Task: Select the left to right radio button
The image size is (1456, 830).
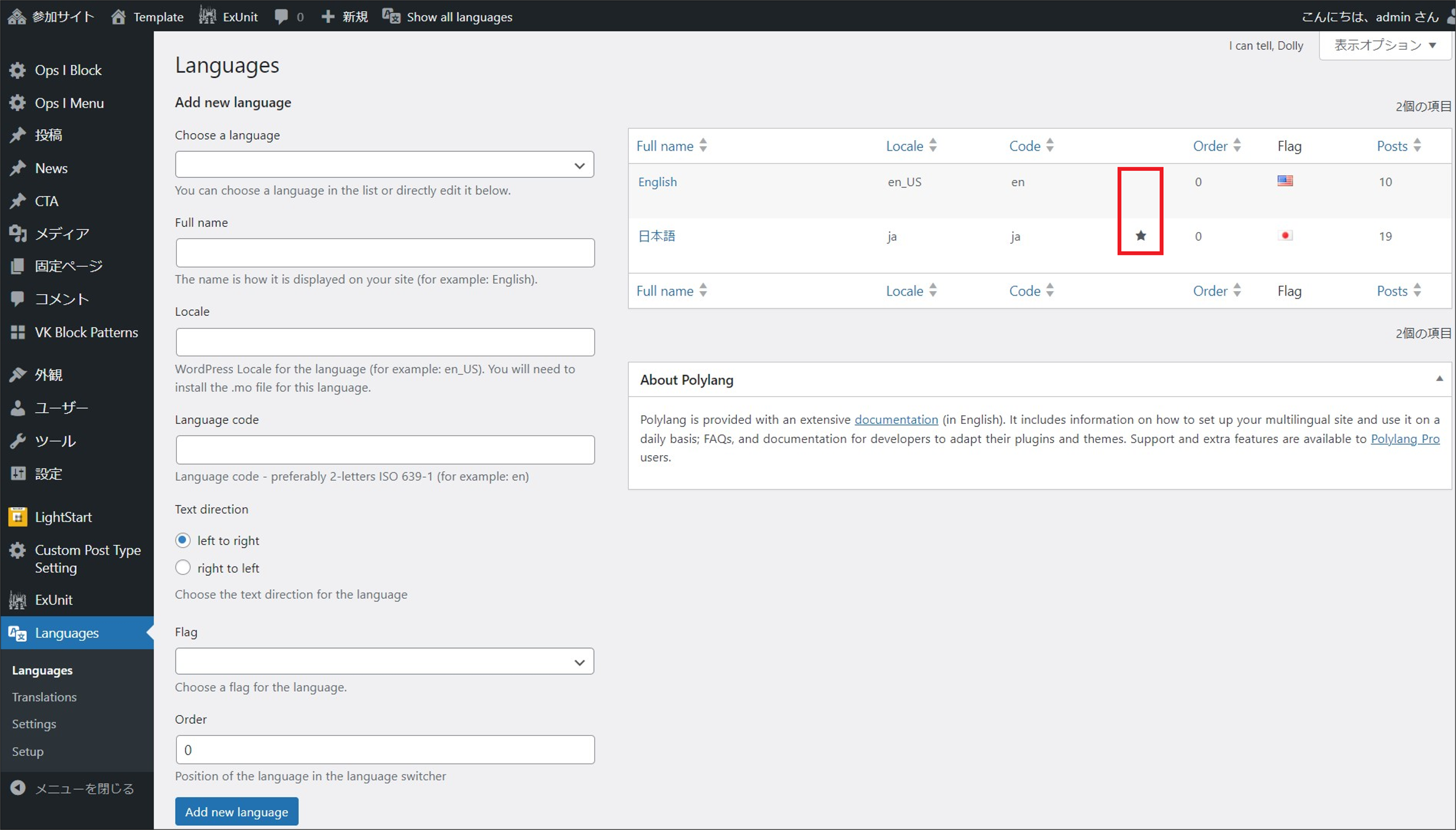Action: 182,540
